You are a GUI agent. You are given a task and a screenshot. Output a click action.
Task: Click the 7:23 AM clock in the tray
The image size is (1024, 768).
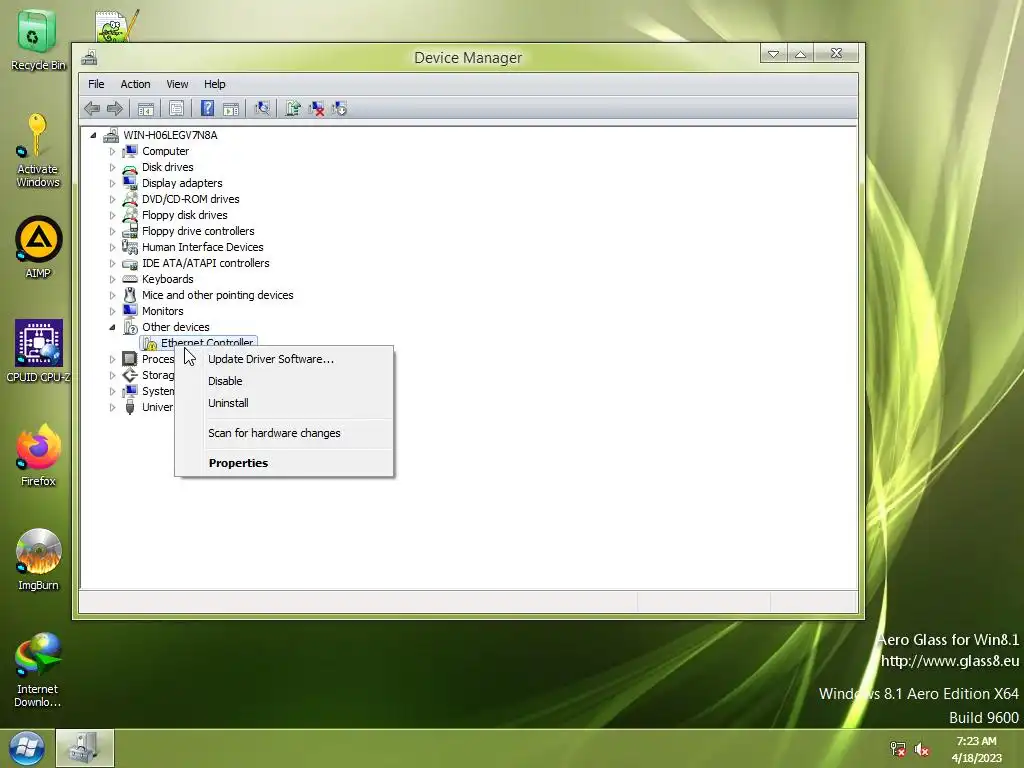coord(976,741)
